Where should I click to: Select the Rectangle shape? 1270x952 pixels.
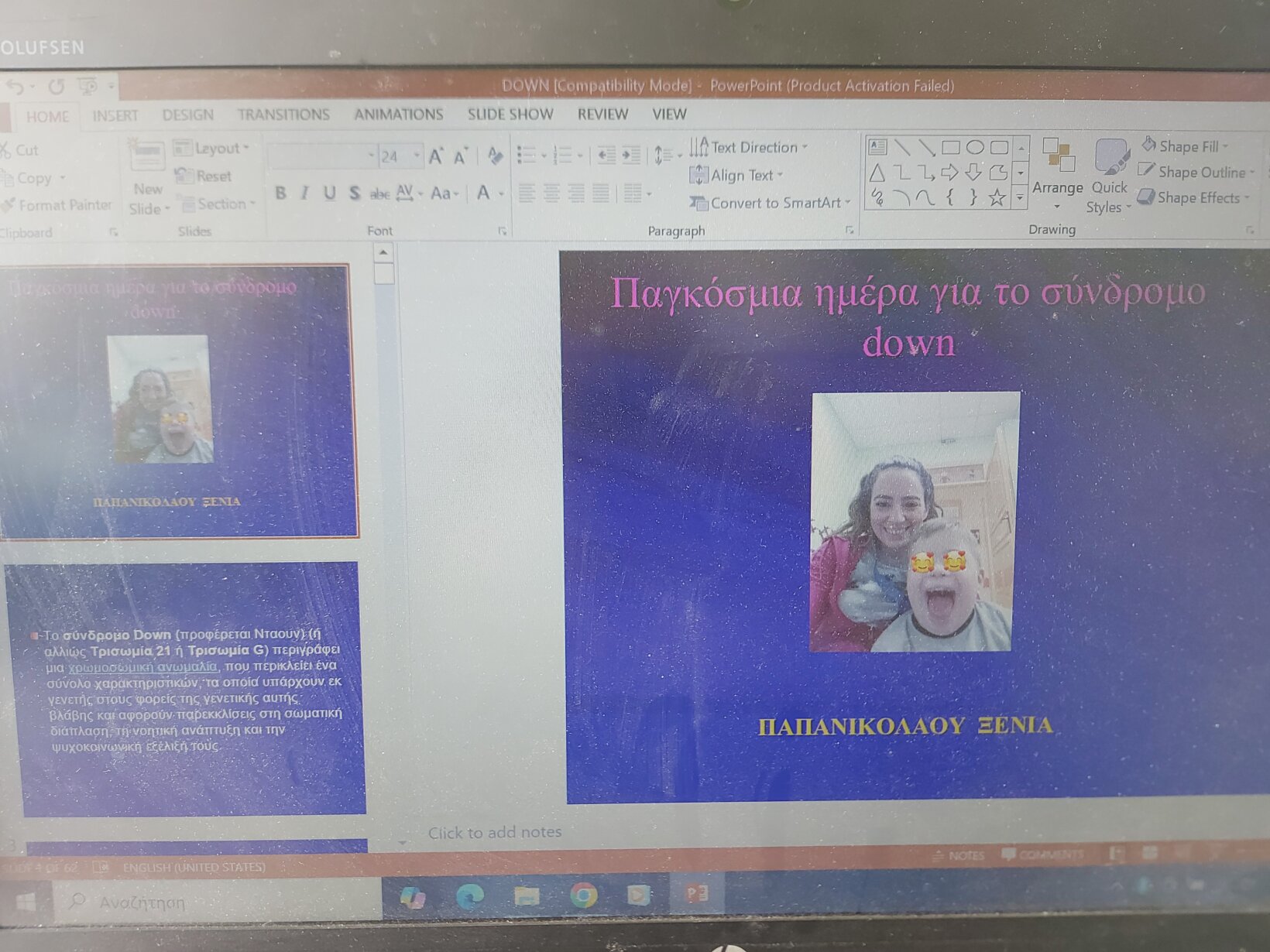950,146
